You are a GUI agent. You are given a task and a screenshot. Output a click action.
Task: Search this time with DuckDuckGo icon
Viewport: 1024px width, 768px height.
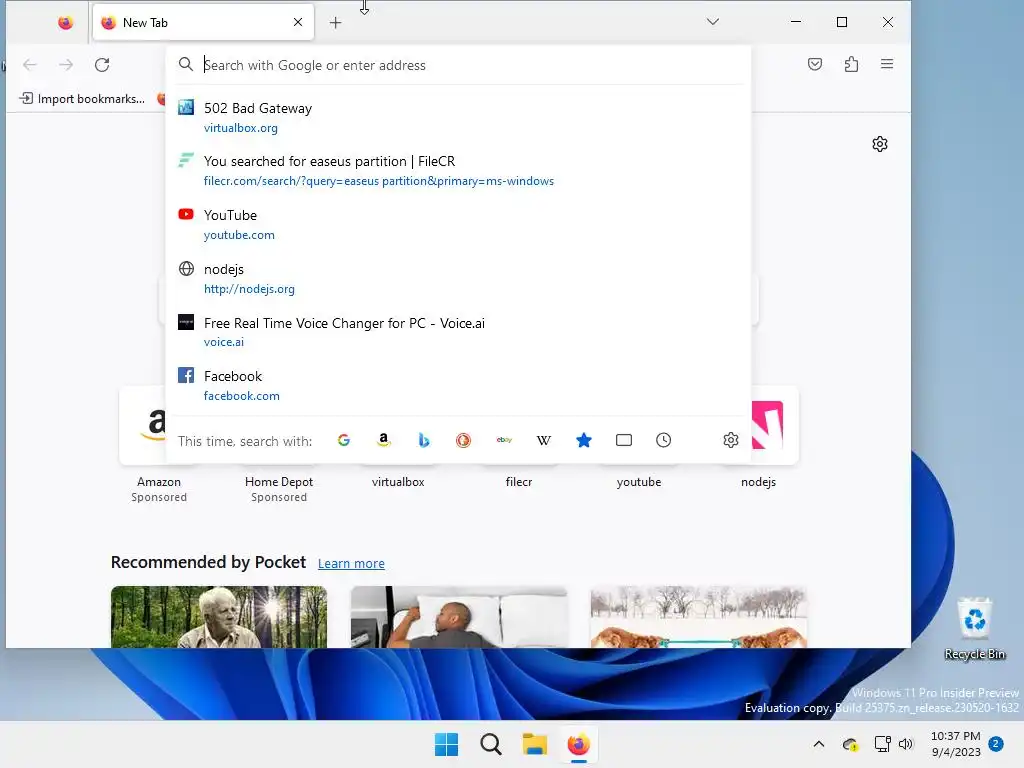(463, 440)
